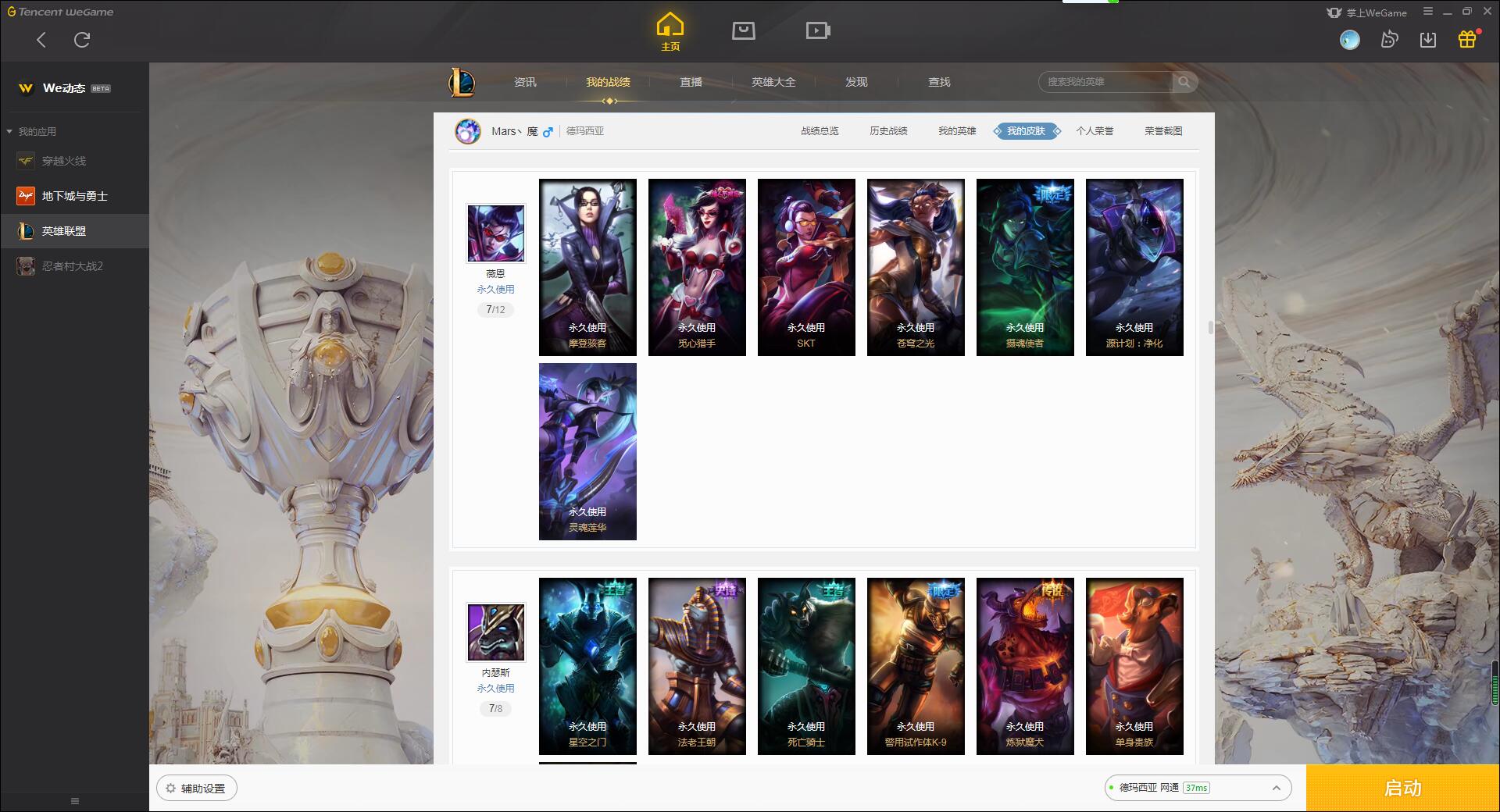Screen dimensions: 1500x812
Task: Click the 掌上WeGame link icon
Action: coord(1366,12)
